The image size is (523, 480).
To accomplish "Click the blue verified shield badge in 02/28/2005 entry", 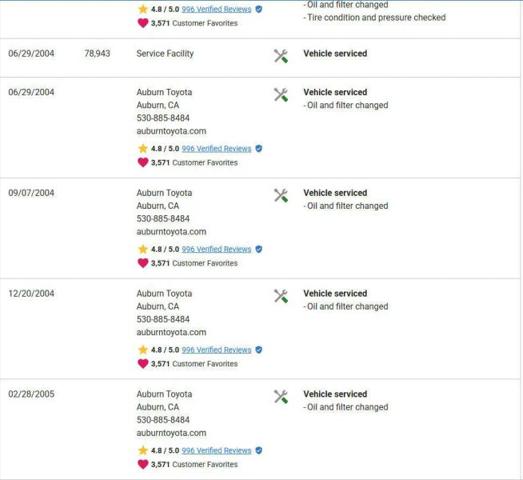I will click(258, 450).
